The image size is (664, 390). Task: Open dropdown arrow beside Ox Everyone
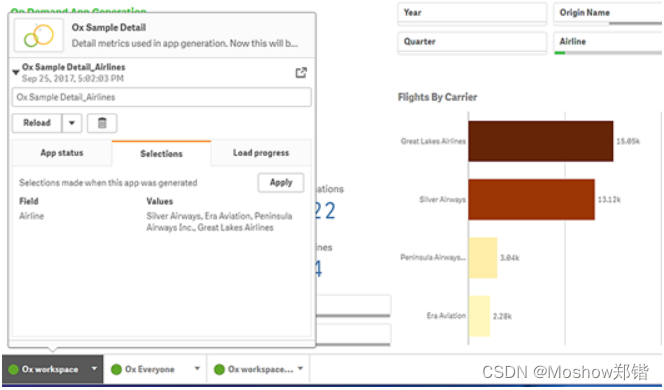pyautogui.click(x=197, y=369)
